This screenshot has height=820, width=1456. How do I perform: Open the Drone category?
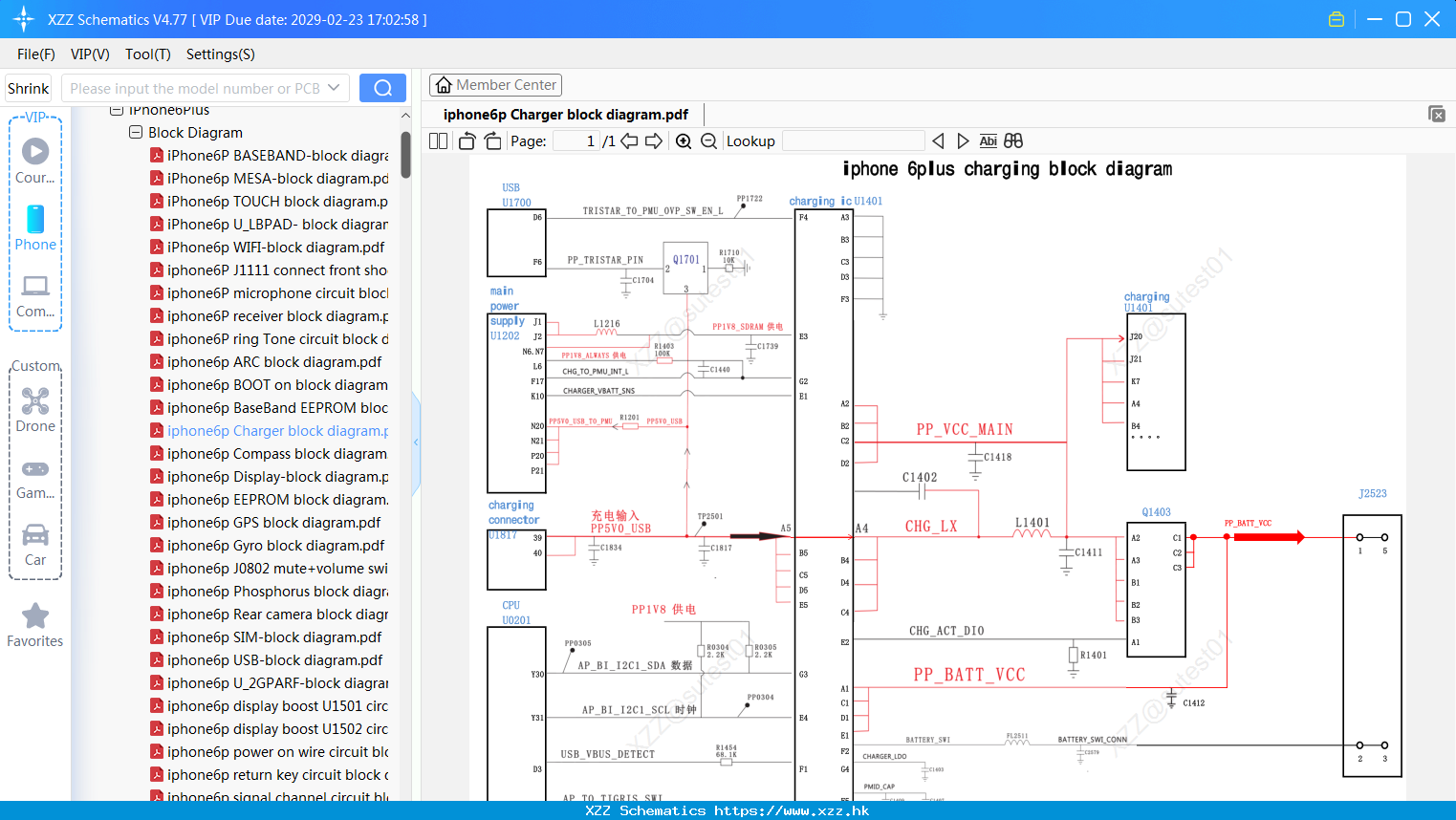tap(35, 410)
